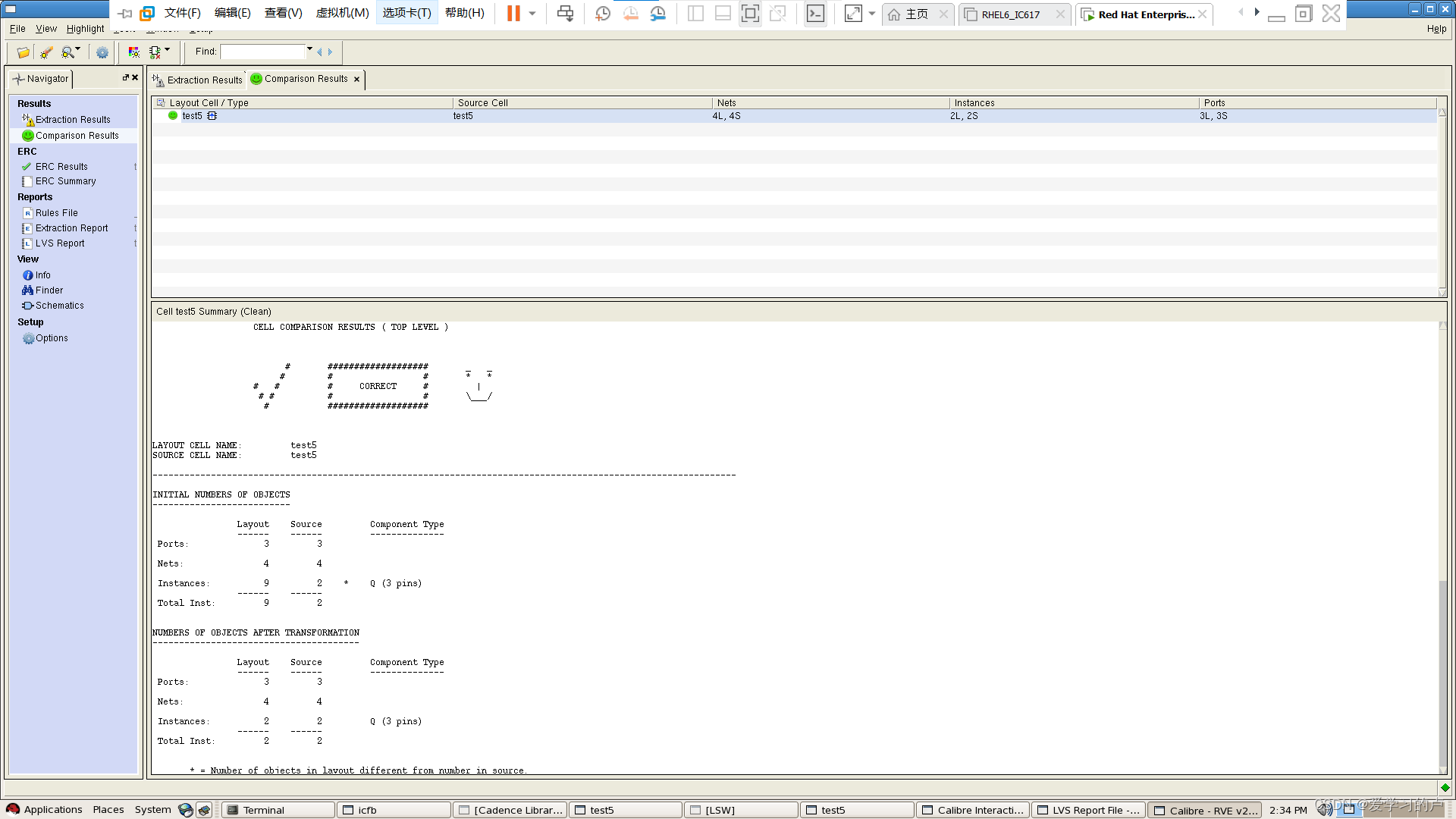The height and width of the screenshot is (819, 1456).
Task: Click the clear highlights eraser icon
Action: pyautogui.click(x=46, y=52)
